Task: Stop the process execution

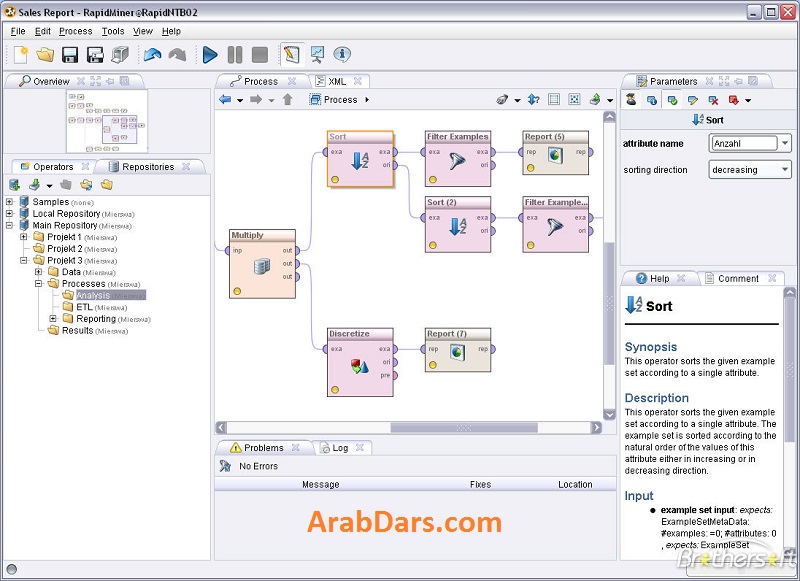Action: (x=260, y=55)
